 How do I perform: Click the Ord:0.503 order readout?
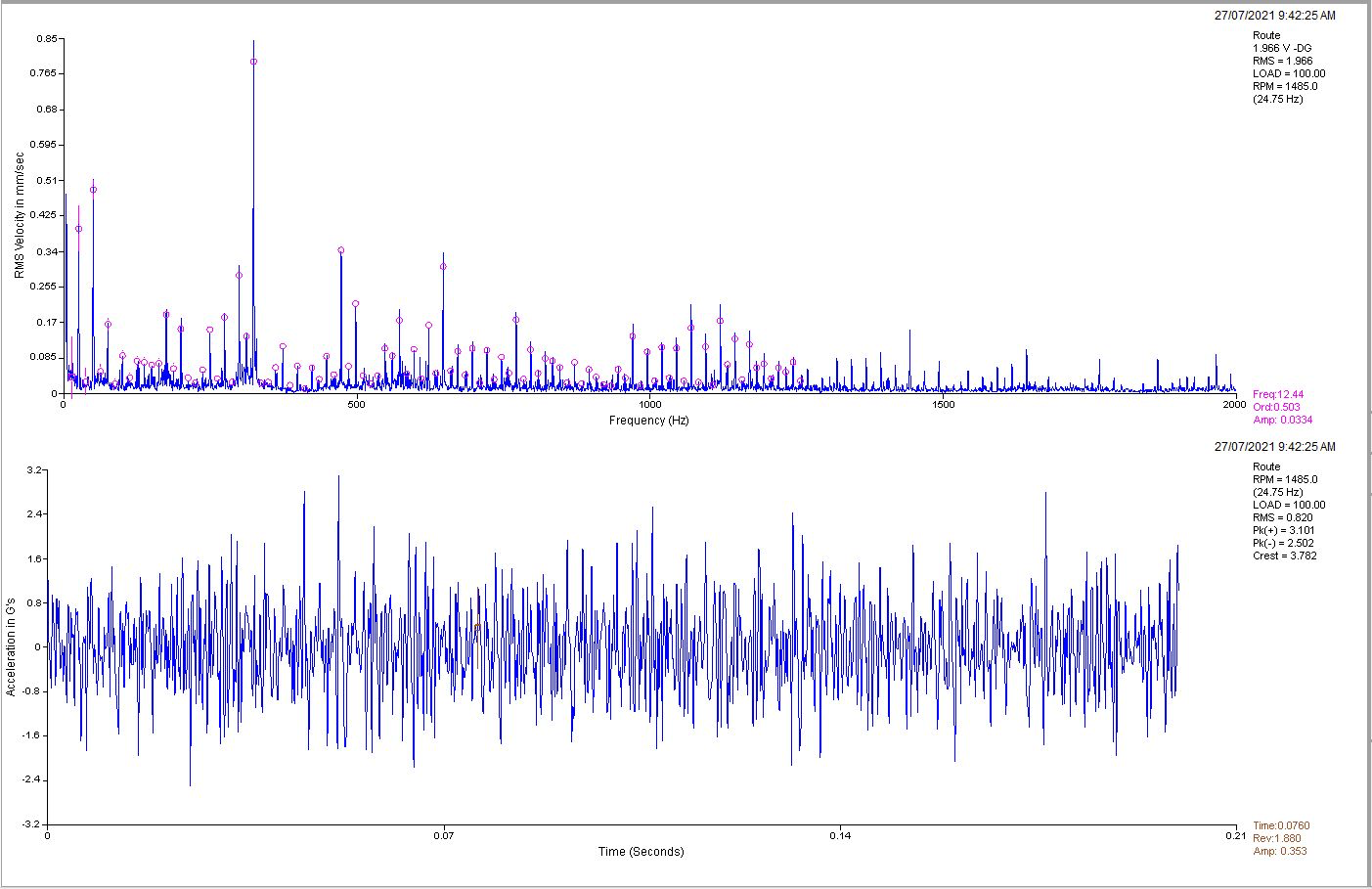[1276, 407]
